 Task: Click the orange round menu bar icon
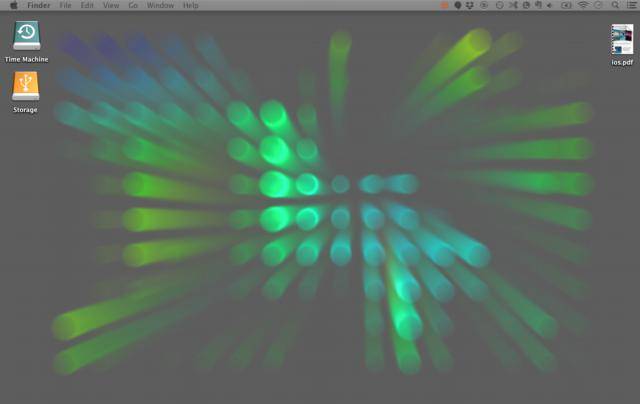click(445, 5)
